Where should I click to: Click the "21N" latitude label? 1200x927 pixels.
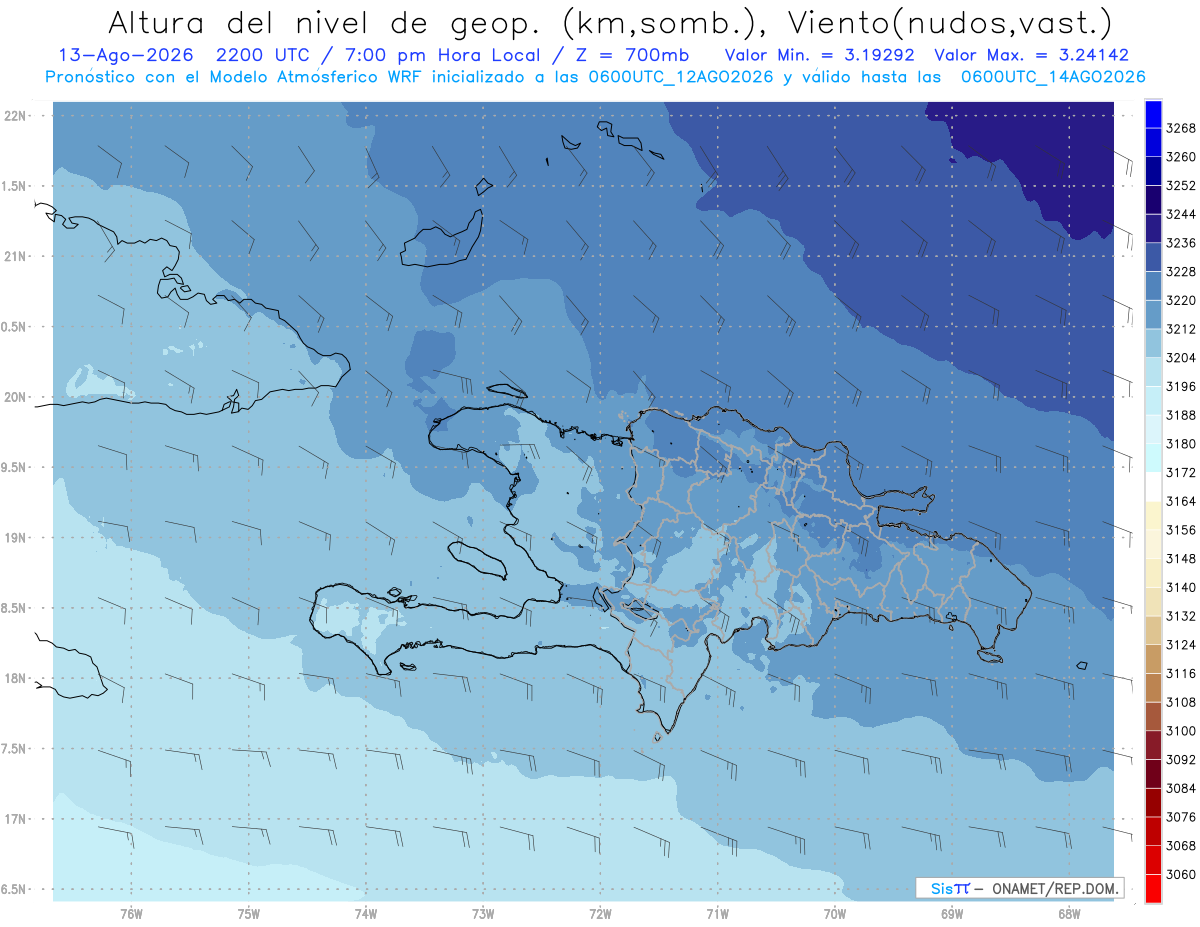click(14, 256)
